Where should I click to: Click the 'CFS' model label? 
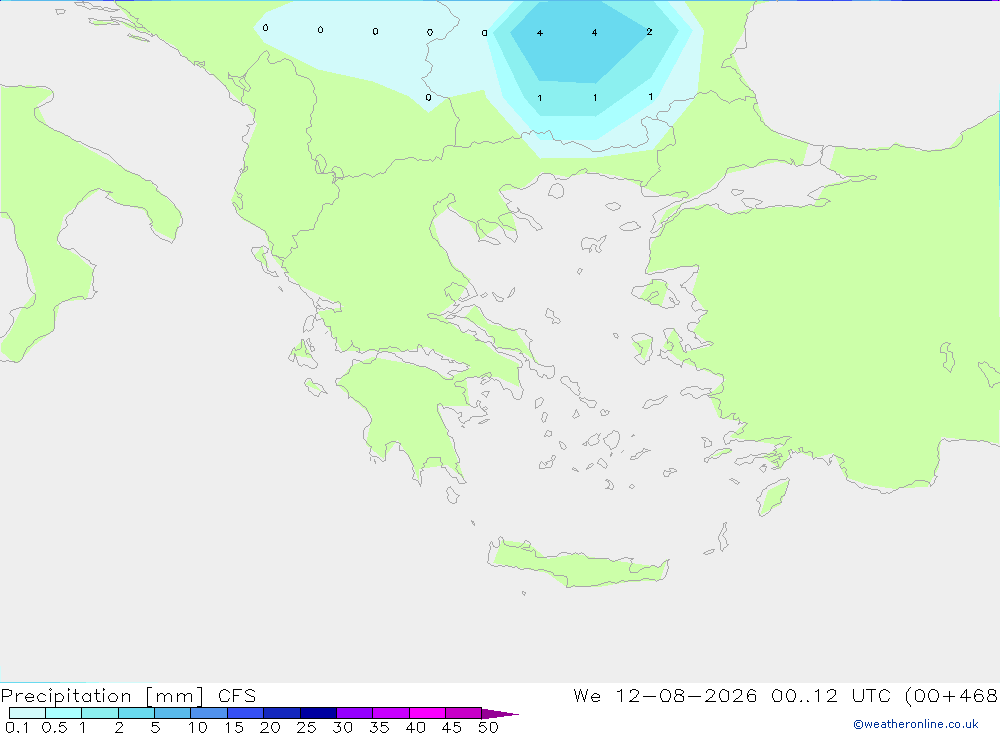point(237,695)
